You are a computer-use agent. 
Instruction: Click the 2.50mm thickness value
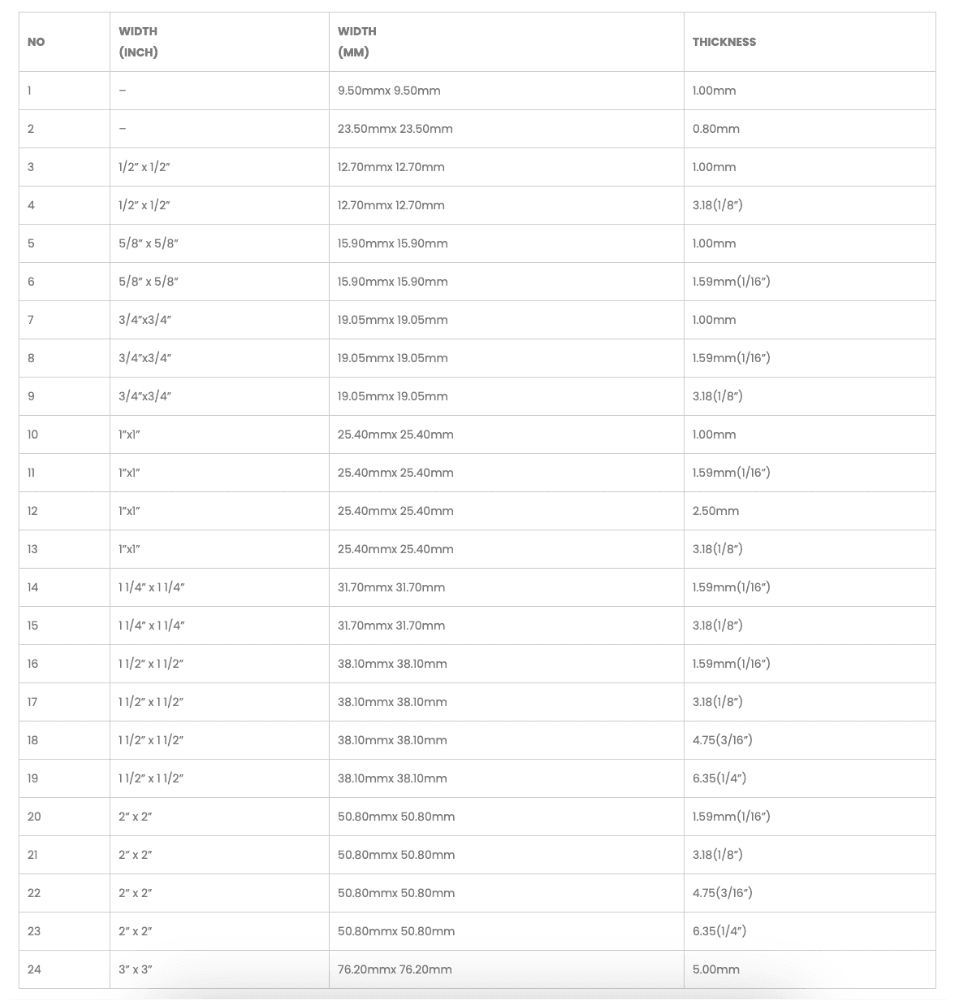coord(716,511)
